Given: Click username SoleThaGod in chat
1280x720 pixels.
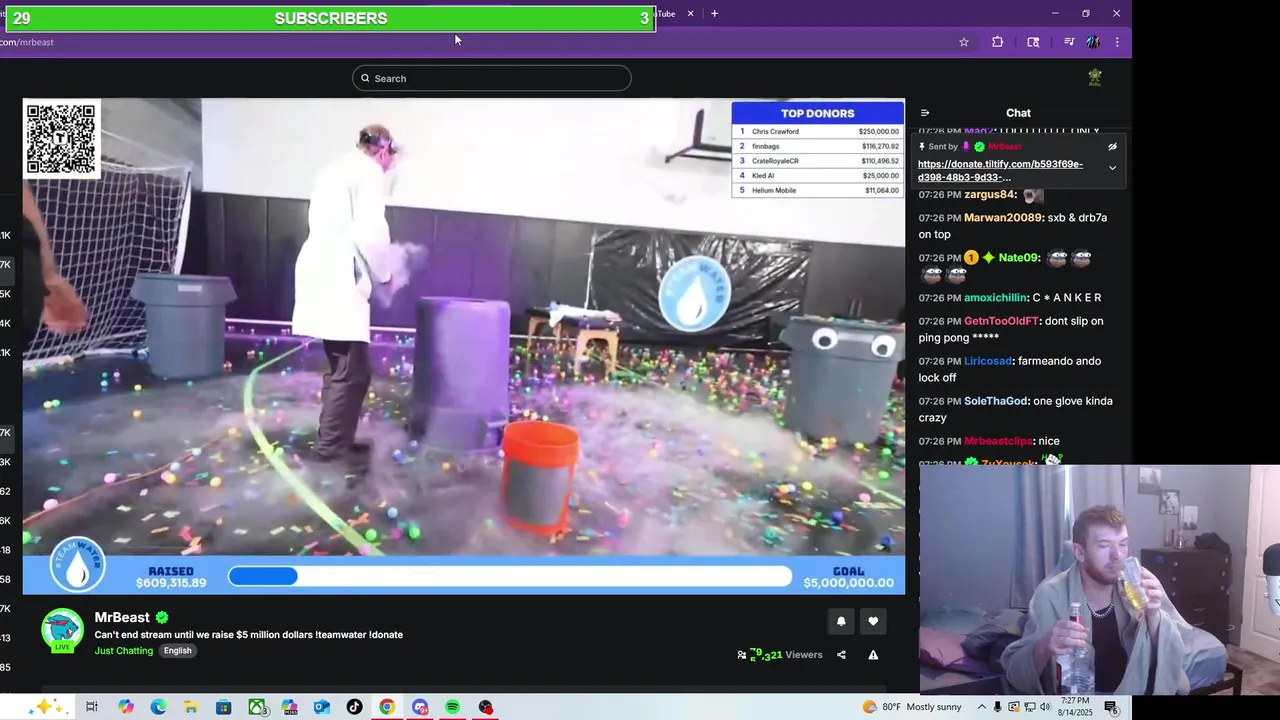Looking at the screenshot, I should [x=996, y=401].
